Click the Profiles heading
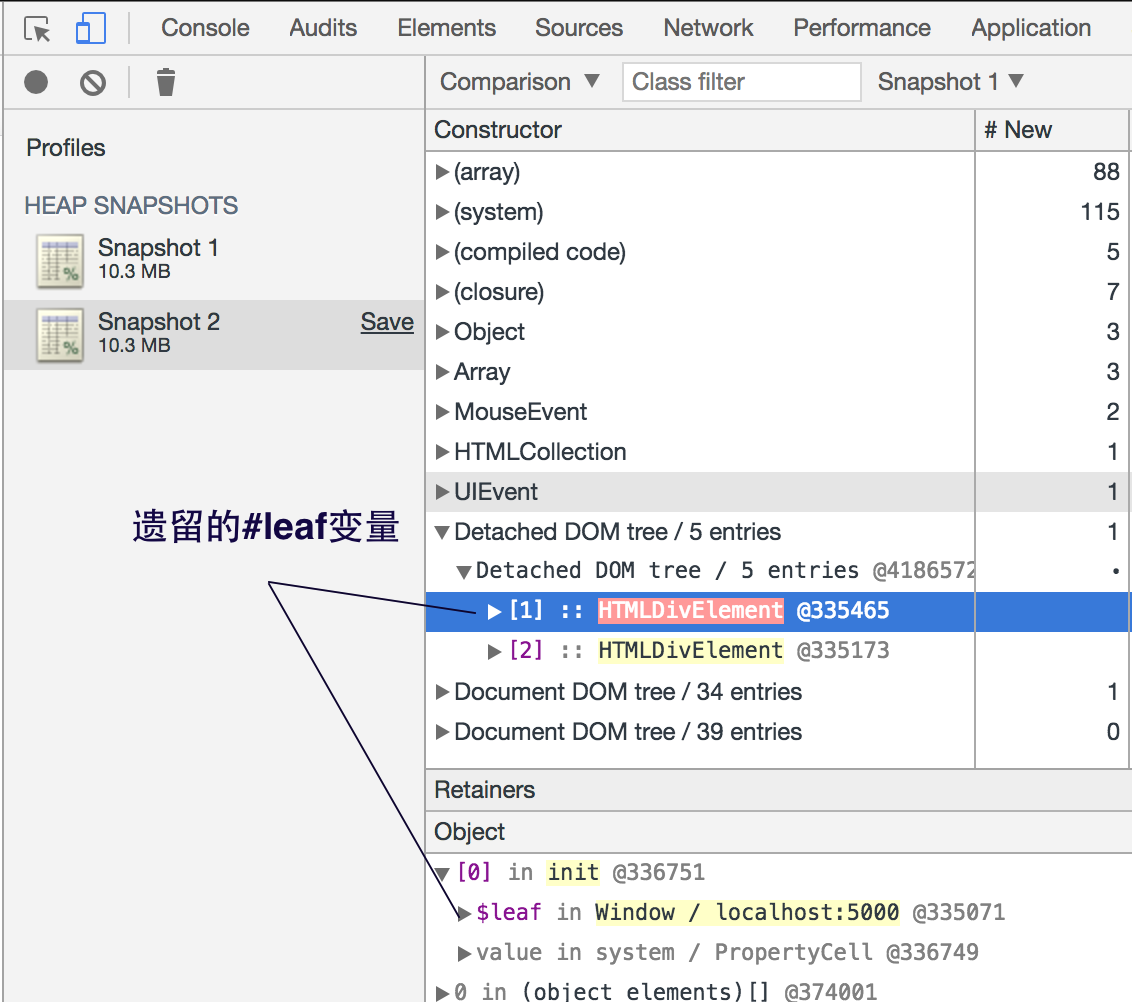This screenshot has width=1132, height=1002. pyautogui.click(x=66, y=148)
